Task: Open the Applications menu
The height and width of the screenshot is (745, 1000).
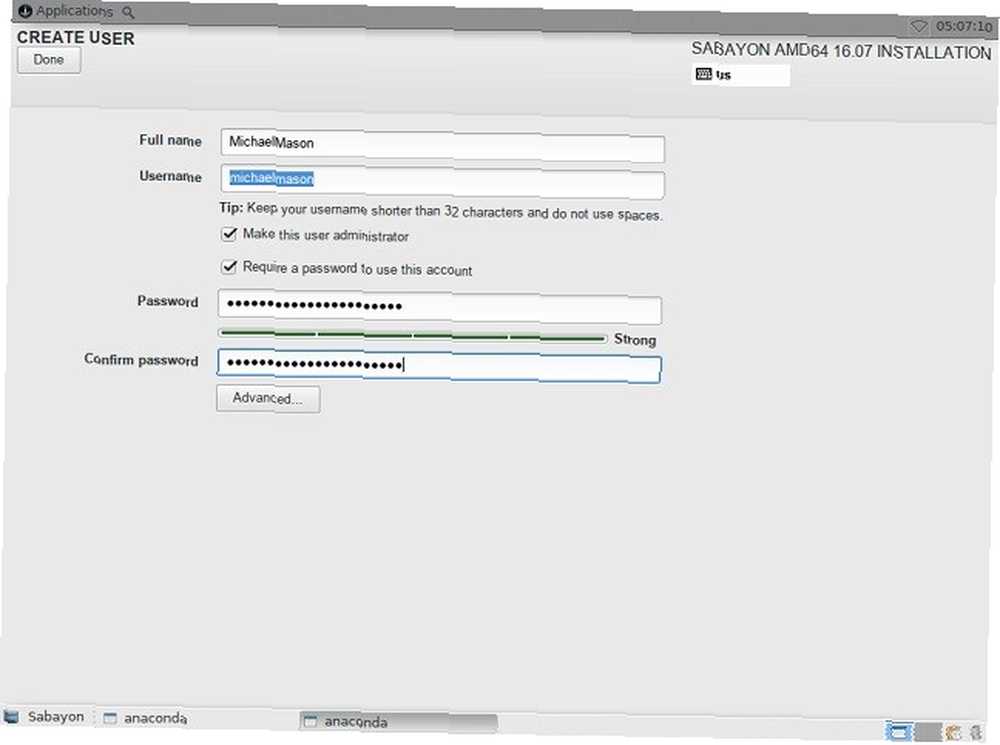Action: (66, 11)
